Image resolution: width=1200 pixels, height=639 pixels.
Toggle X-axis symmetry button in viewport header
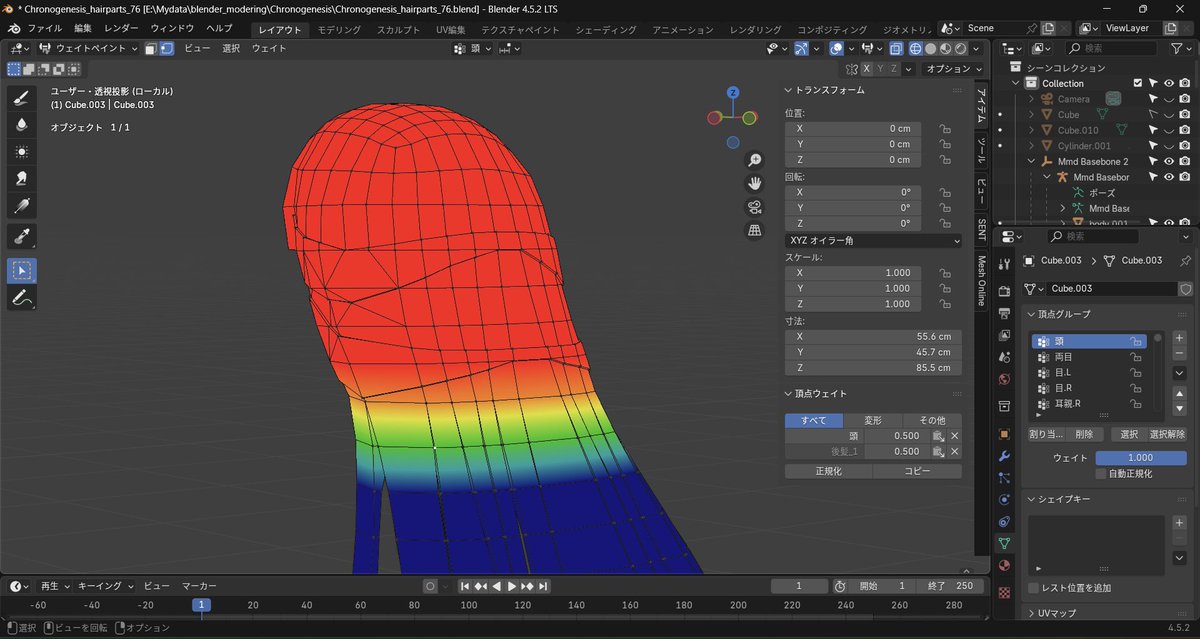click(866, 69)
